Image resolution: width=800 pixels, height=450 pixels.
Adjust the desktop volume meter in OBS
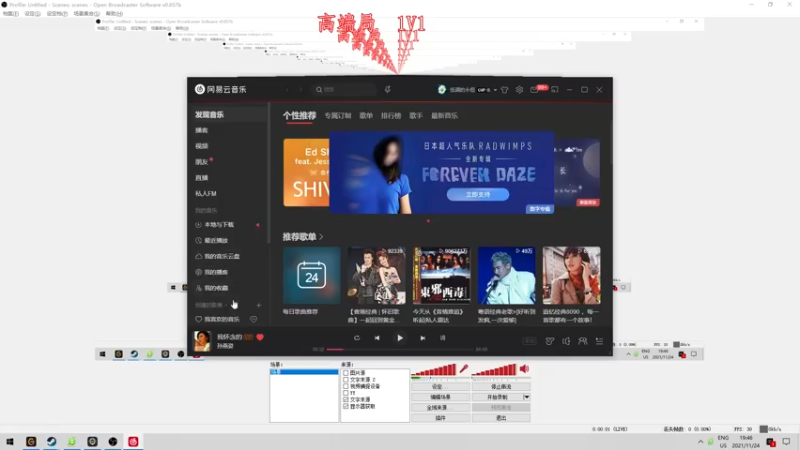[494, 369]
